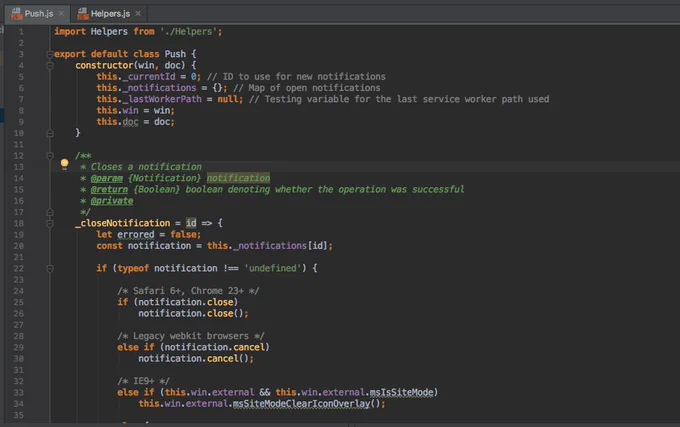Collapse the Push class fold marker
The height and width of the screenshot is (427, 680).
[x=49, y=54]
